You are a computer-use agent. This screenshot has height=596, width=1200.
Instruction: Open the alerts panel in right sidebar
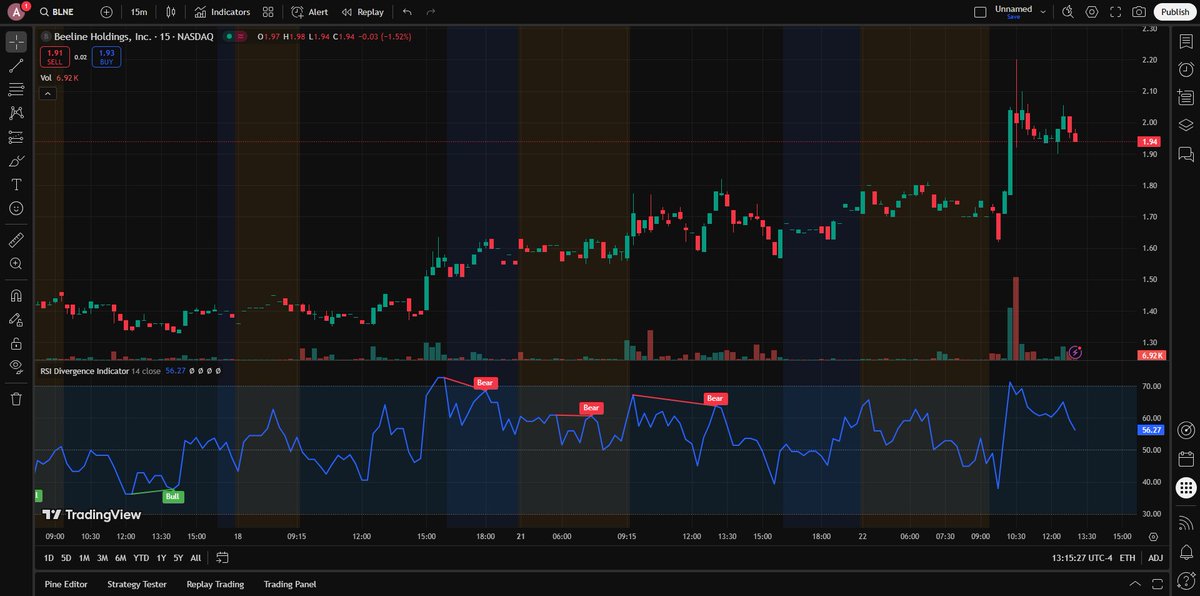[x=1186, y=69]
